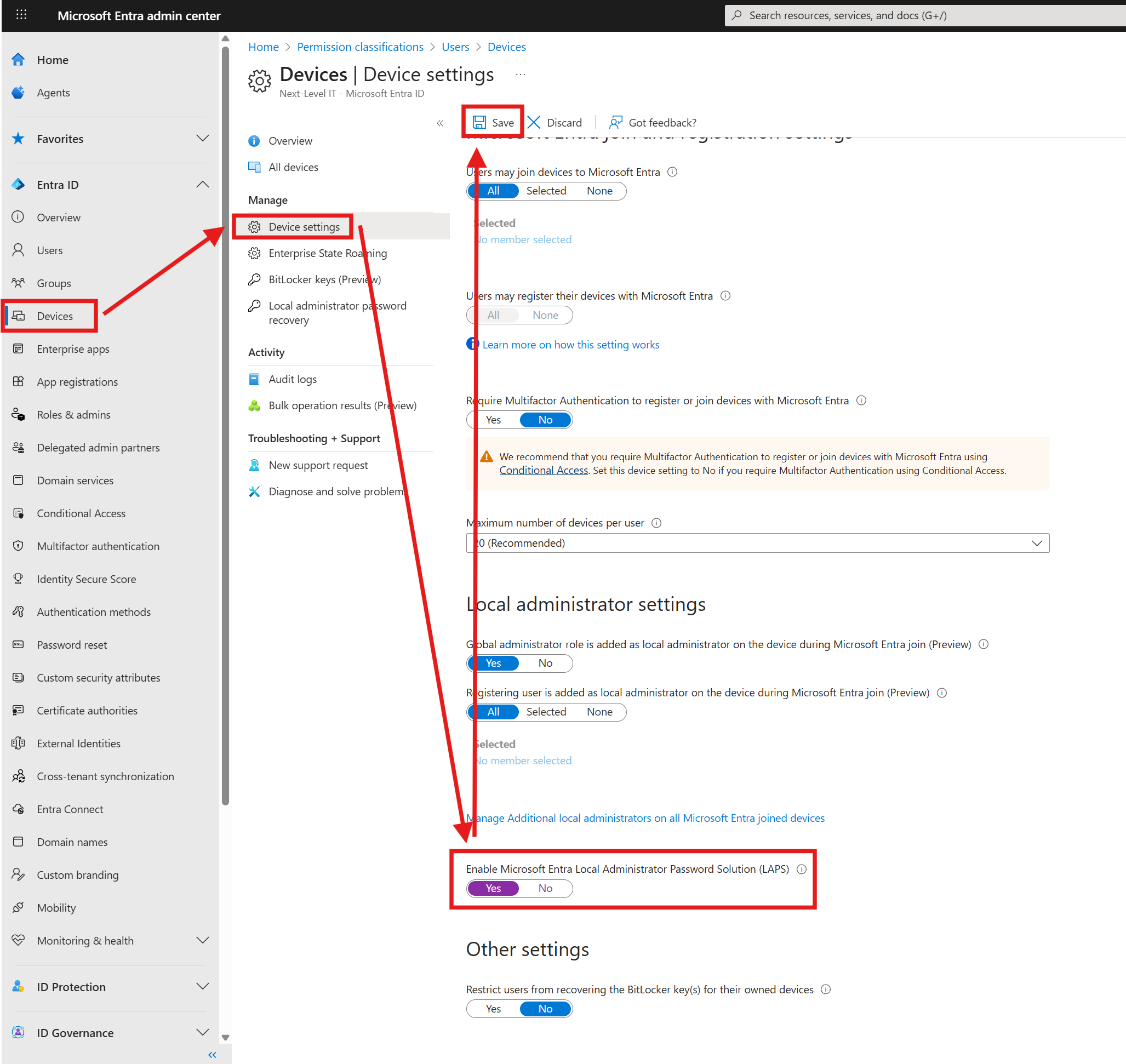
Task: Expand the Favorites section chevron
Action: 203,139
